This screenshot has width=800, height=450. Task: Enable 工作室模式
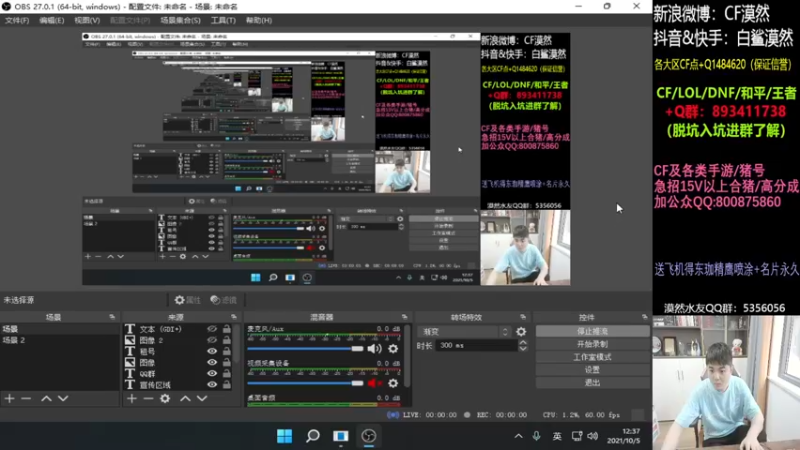[x=592, y=357]
